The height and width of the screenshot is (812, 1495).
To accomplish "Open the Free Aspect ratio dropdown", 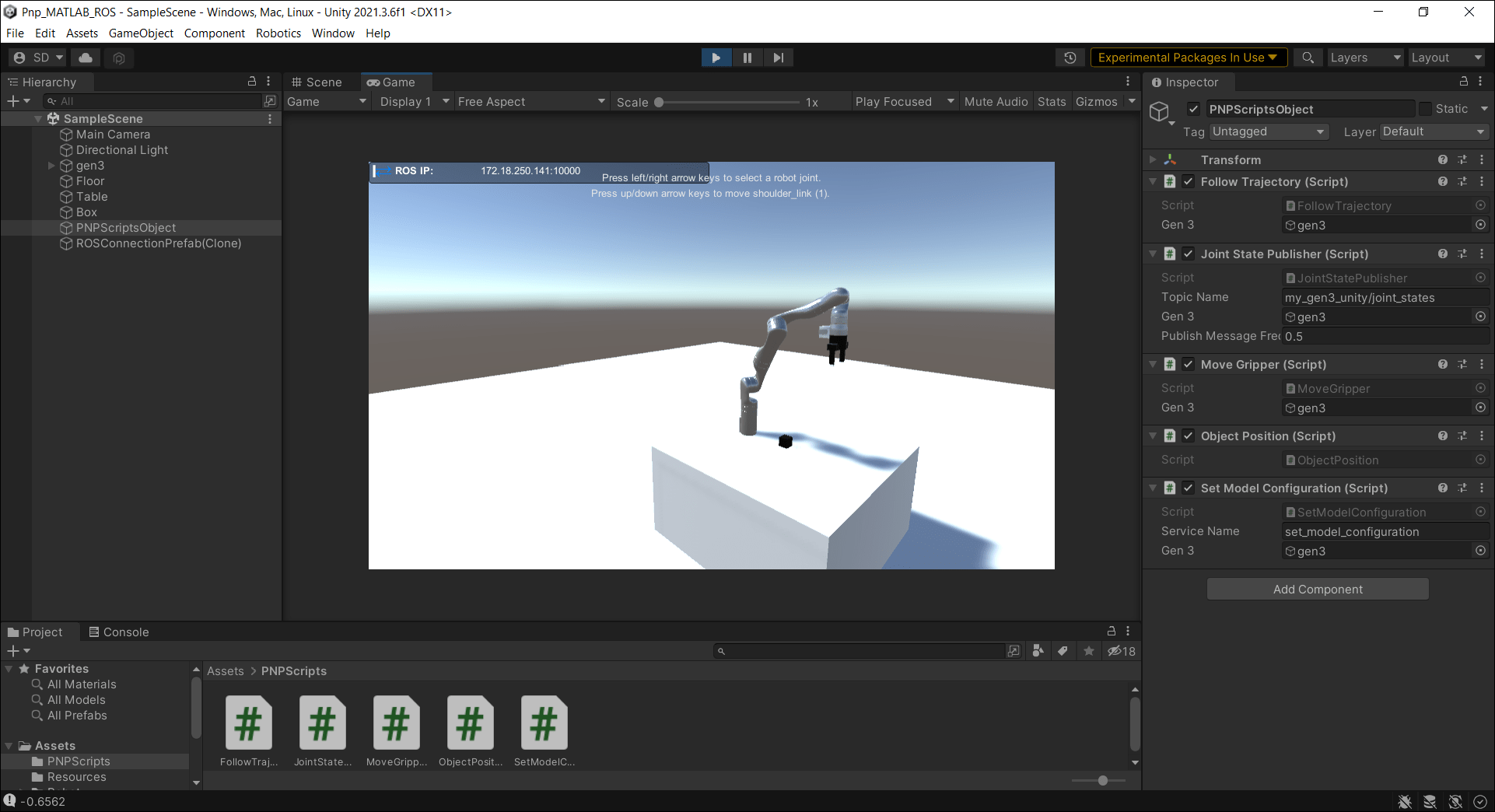I will coord(531,101).
